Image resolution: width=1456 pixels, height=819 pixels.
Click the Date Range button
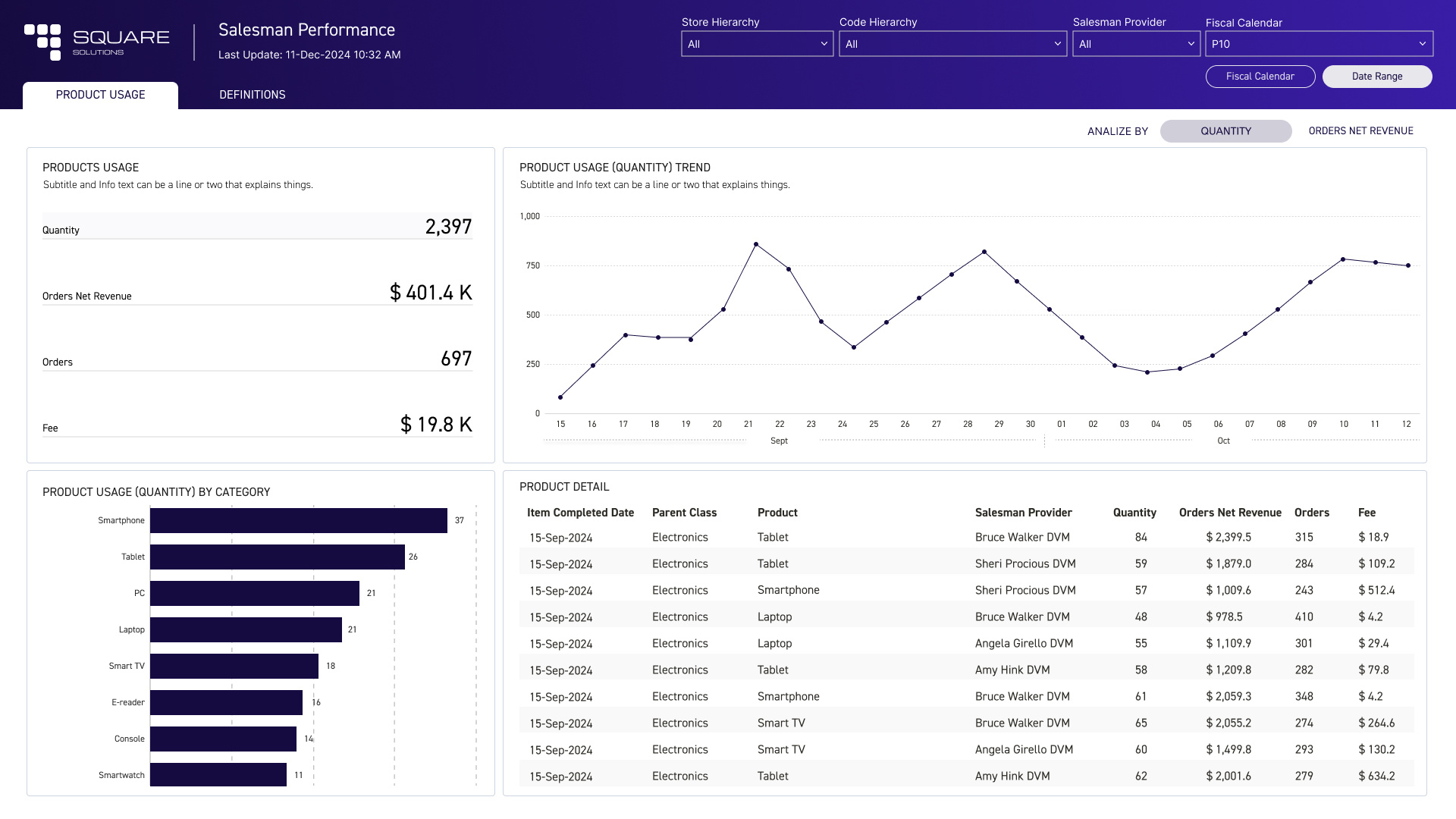tap(1377, 76)
